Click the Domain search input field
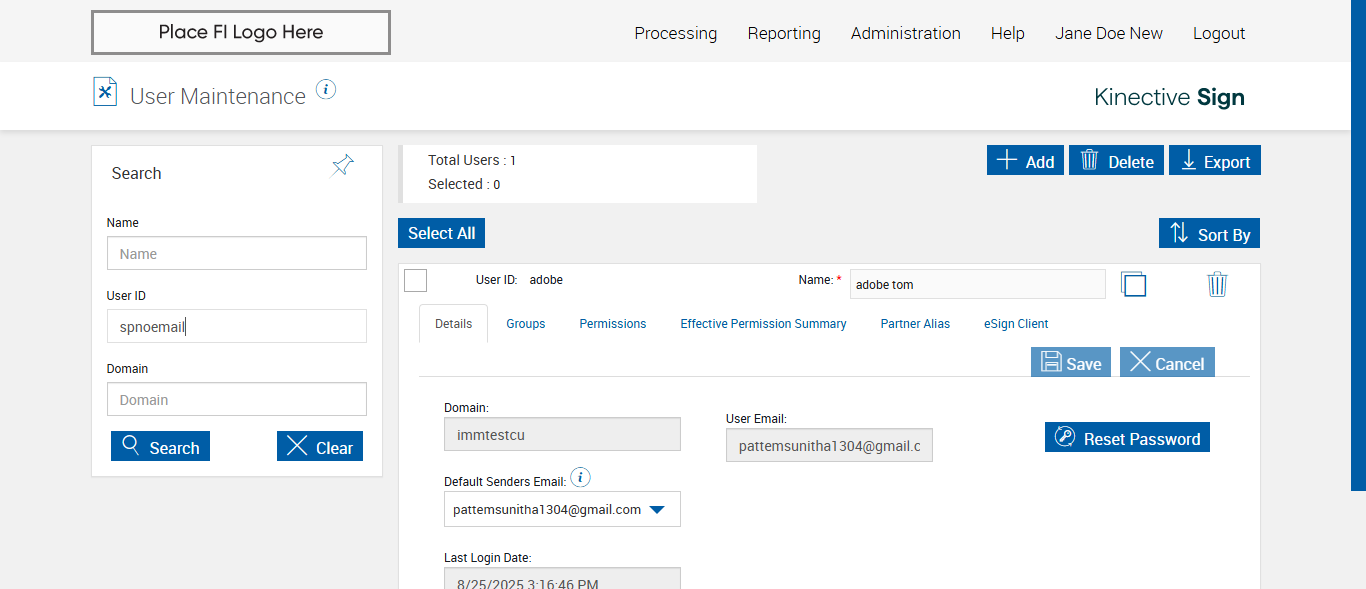This screenshot has height=589, width=1366. point(237,400)
